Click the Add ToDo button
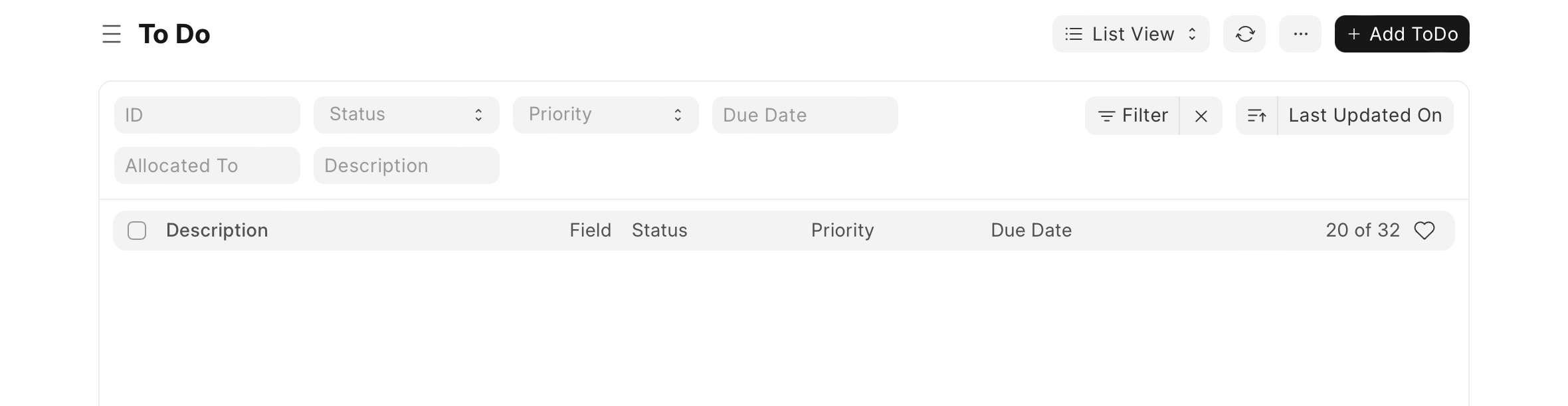Image resolution: width=1568 pixels, height=406 pixels. point(1401,34)
